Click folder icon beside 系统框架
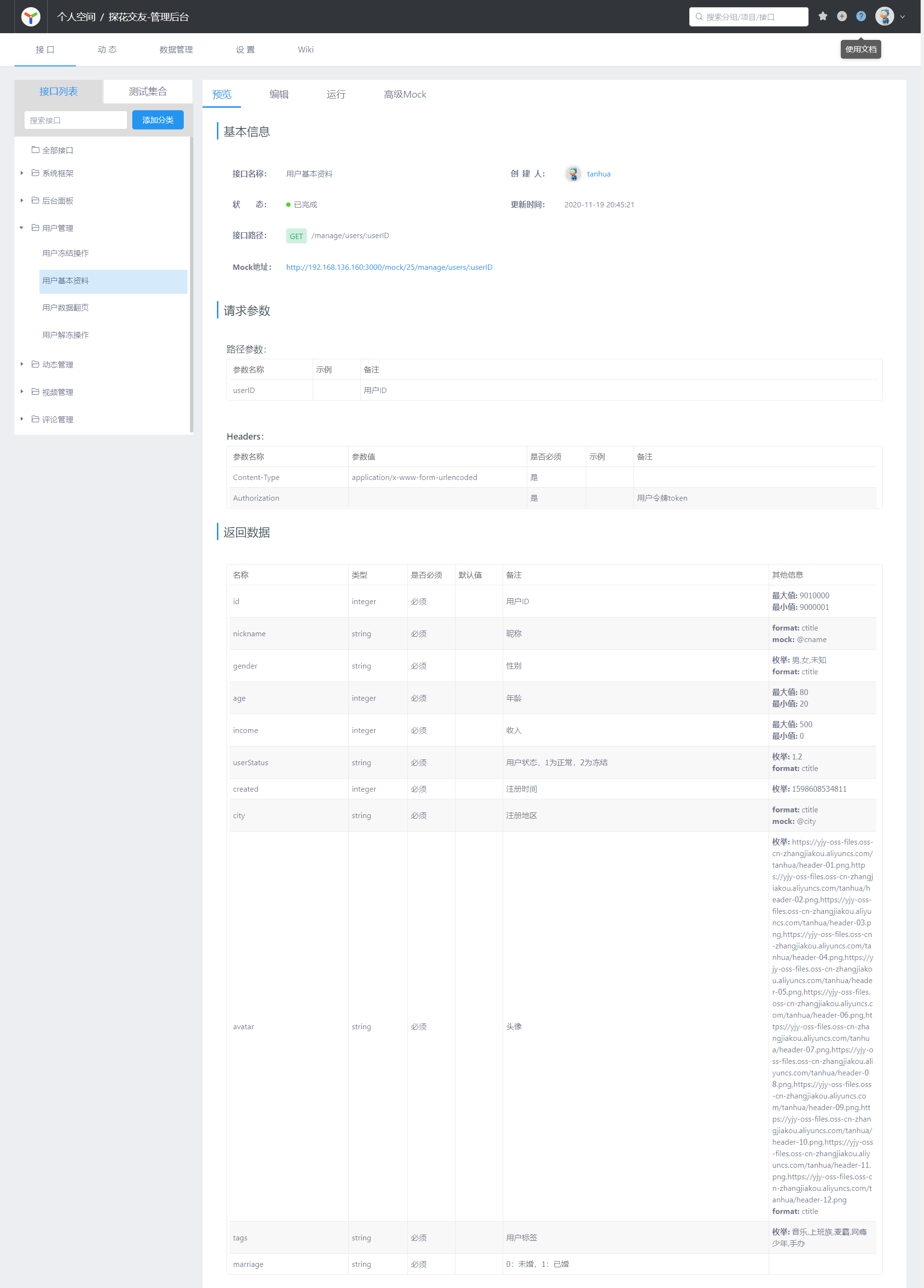This screenshot has width=924, height=1288. click(x=35, y=173)
